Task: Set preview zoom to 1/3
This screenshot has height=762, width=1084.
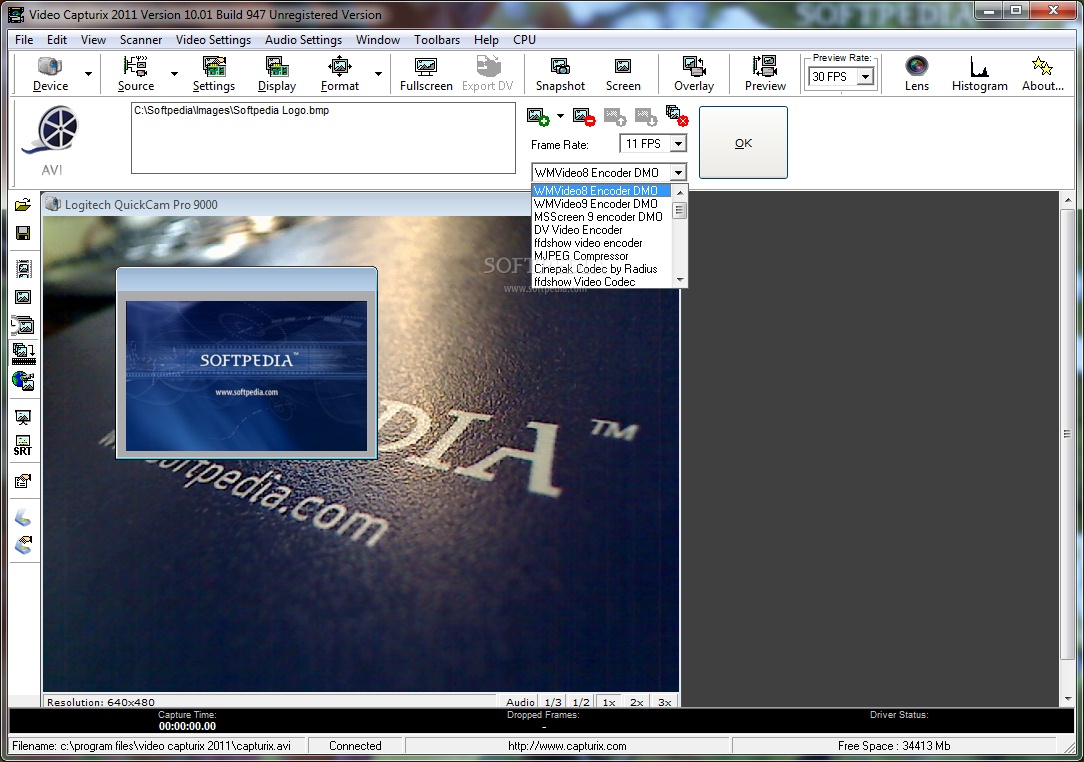Action: click(x=553, y=702)
